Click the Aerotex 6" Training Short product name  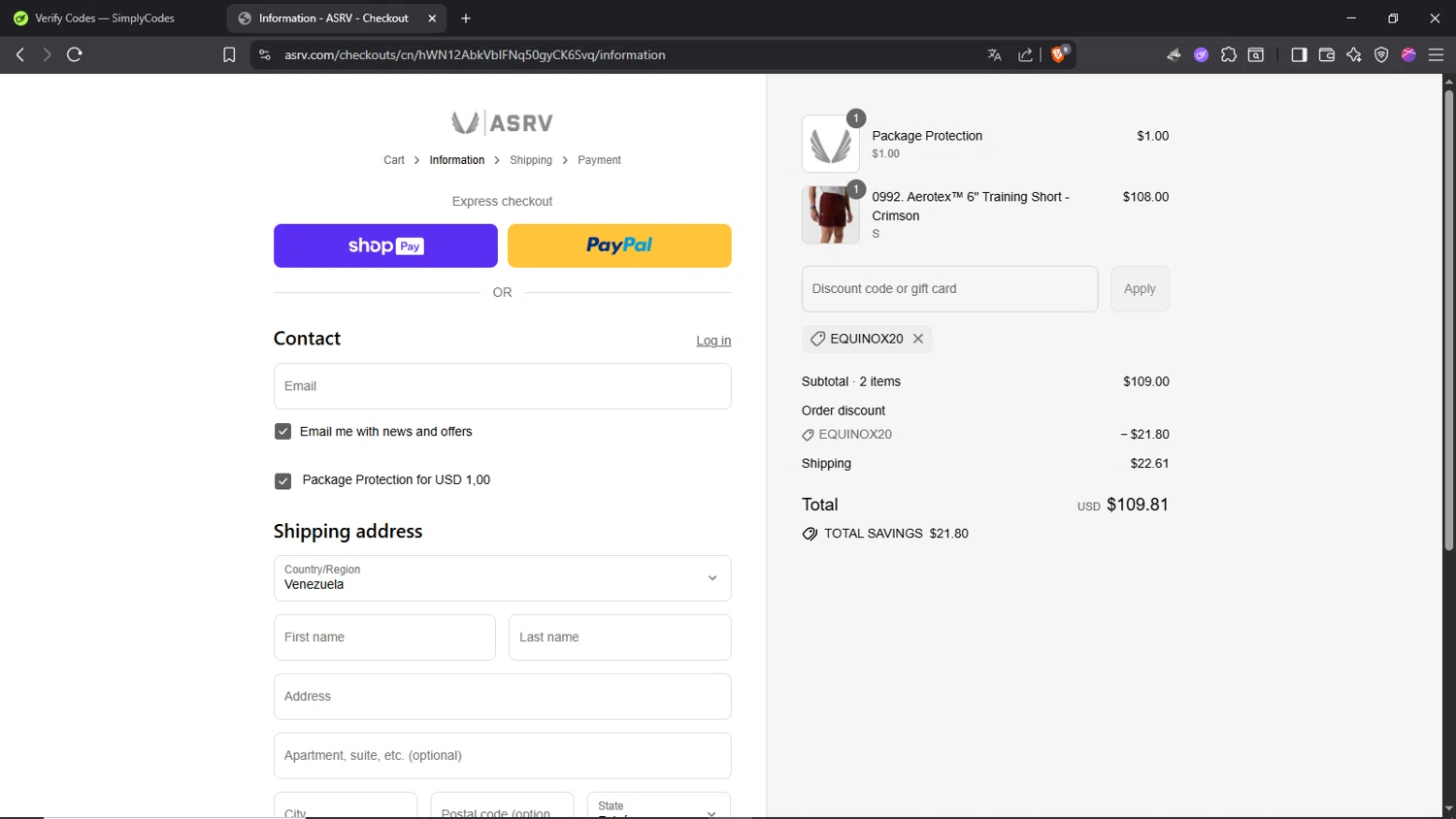(x=971, y=207)
